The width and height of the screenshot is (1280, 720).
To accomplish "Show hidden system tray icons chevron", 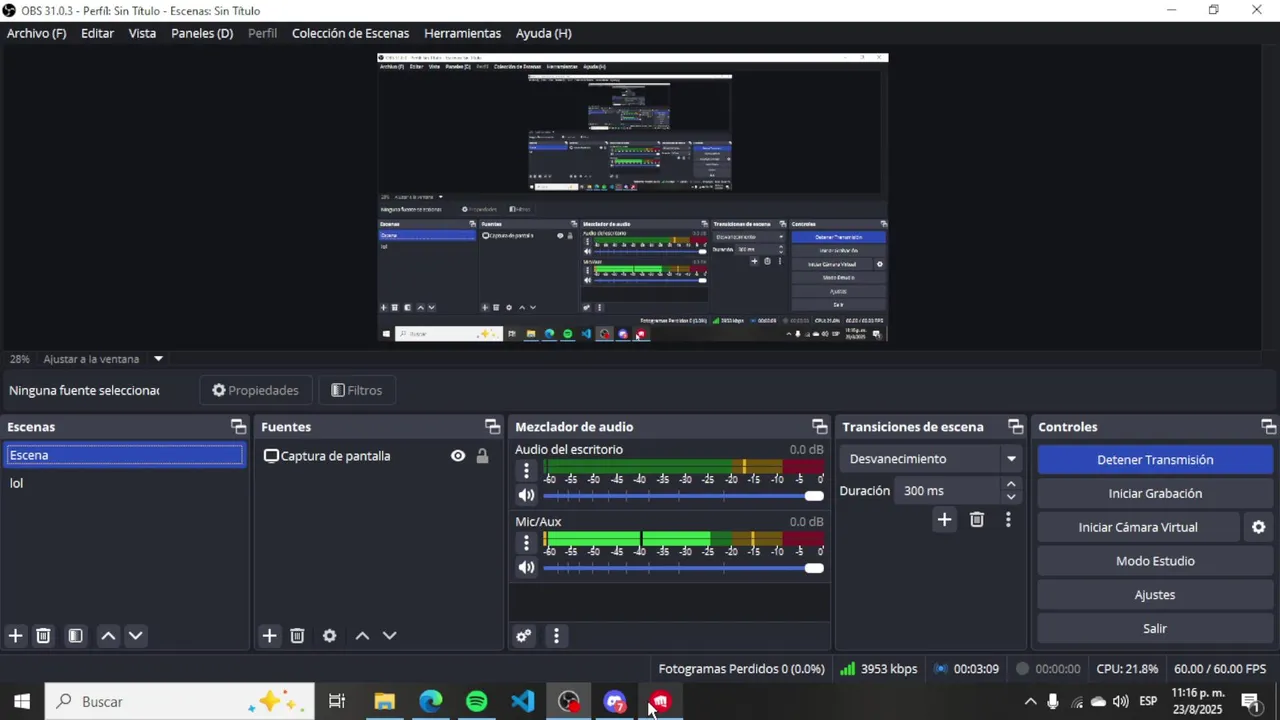I will (1030, 702).
